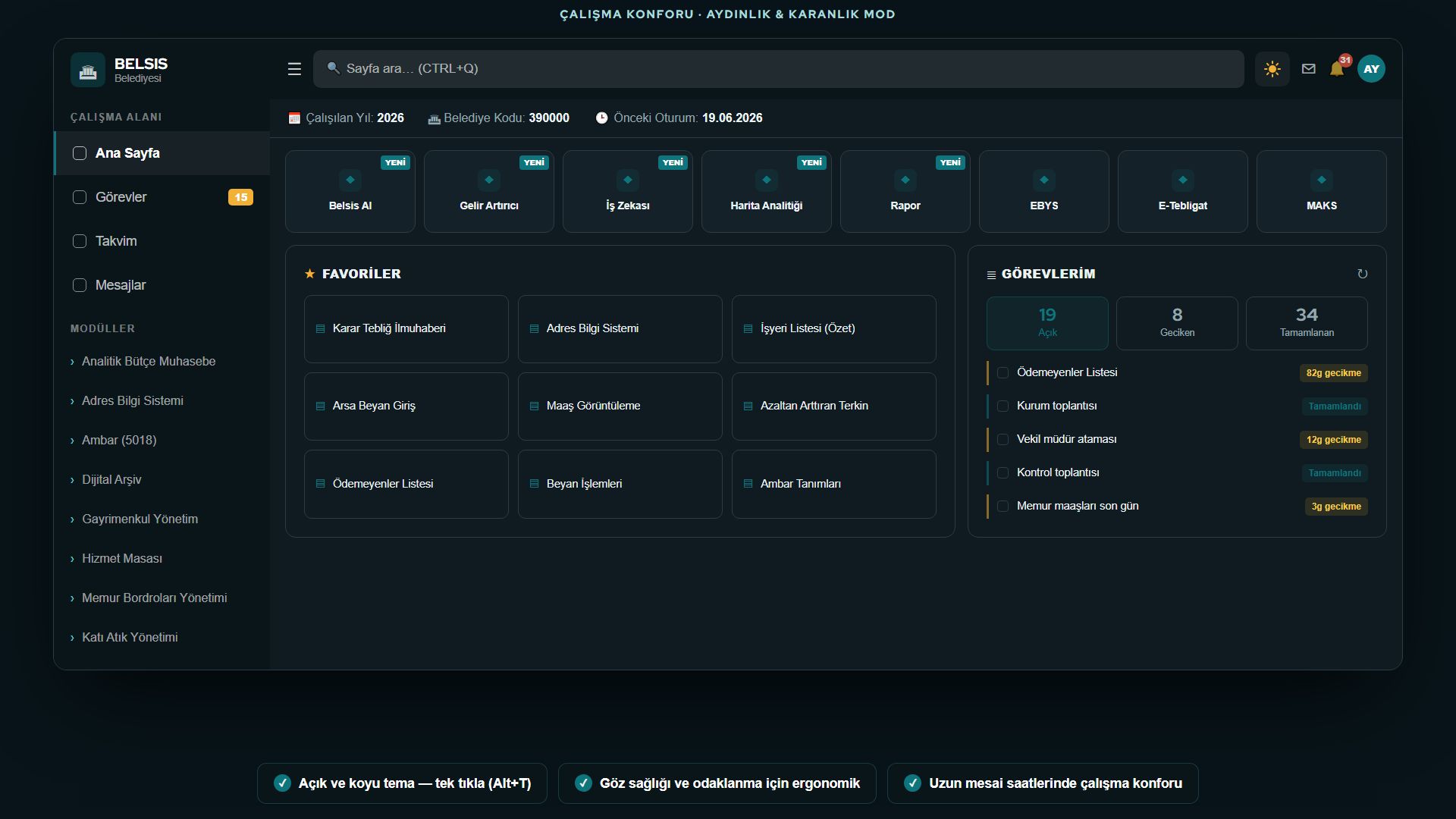Click the Belsis AI diamond icon
Image resolution: width=1456 pixels, height=819 pixels.
(x=350, y=180)
